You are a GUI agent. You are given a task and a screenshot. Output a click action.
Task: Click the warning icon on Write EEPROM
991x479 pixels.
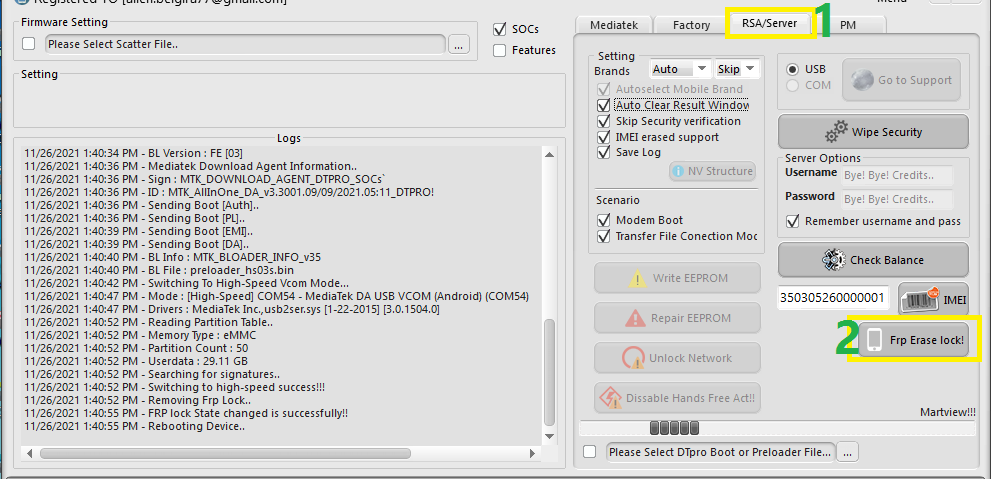coord(637,278)
